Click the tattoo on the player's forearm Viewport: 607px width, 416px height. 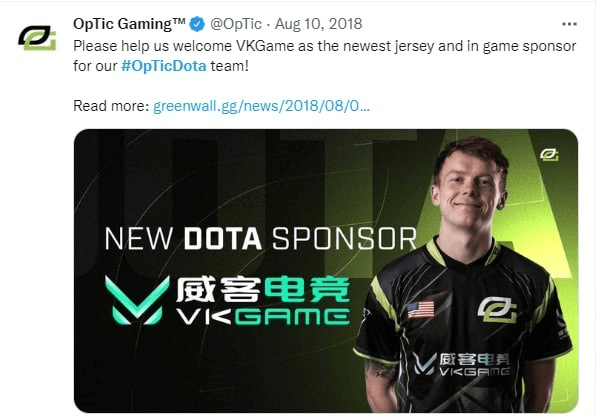380,370
